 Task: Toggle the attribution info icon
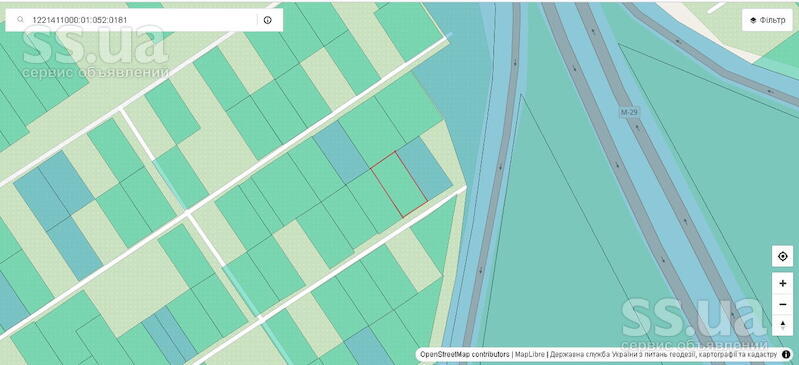click(x=786, y=354)
